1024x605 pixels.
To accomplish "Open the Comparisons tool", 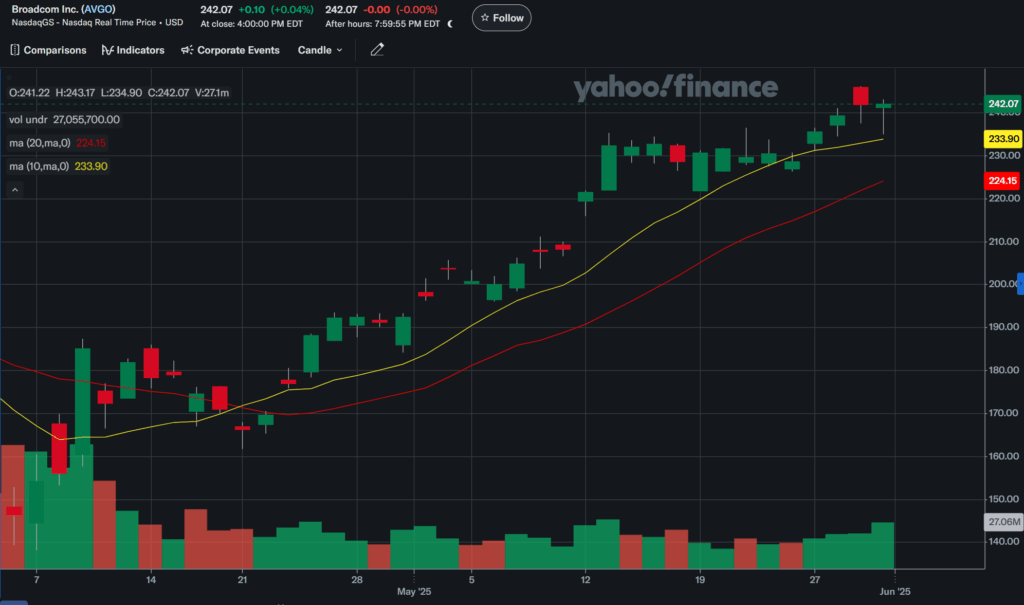I will pos(48,50).
